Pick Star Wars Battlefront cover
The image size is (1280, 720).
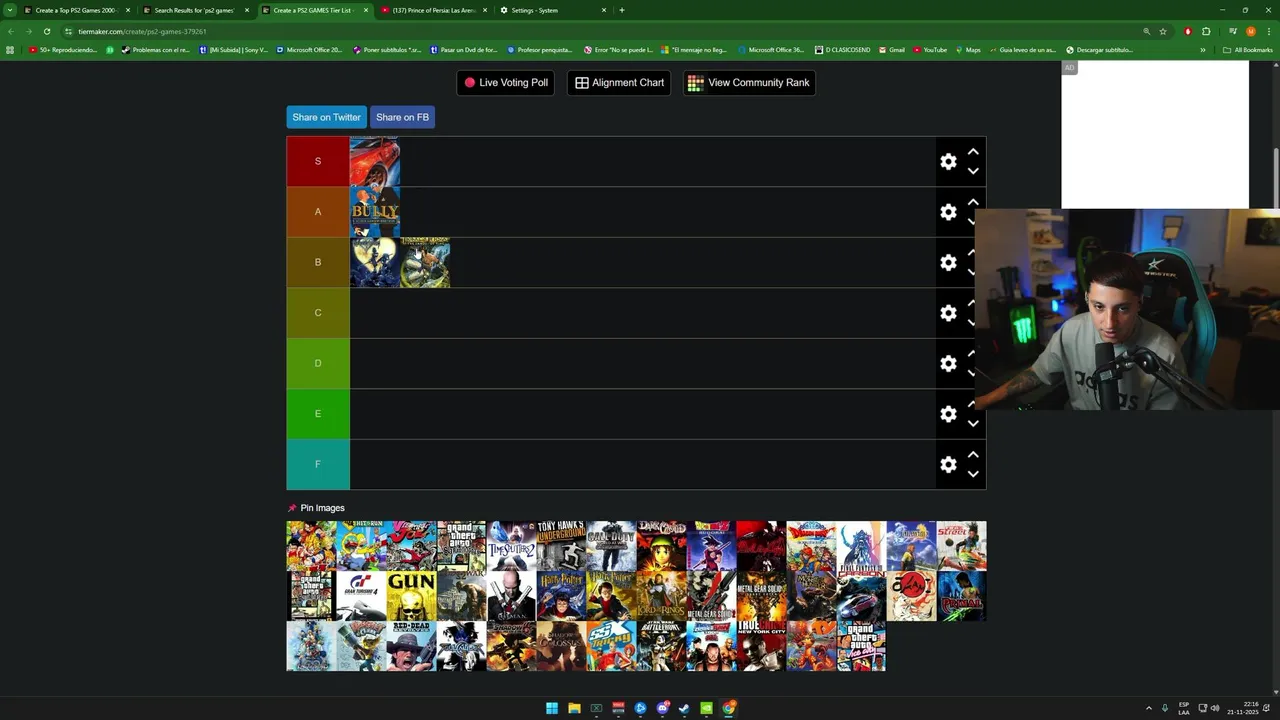coord(661,646)
